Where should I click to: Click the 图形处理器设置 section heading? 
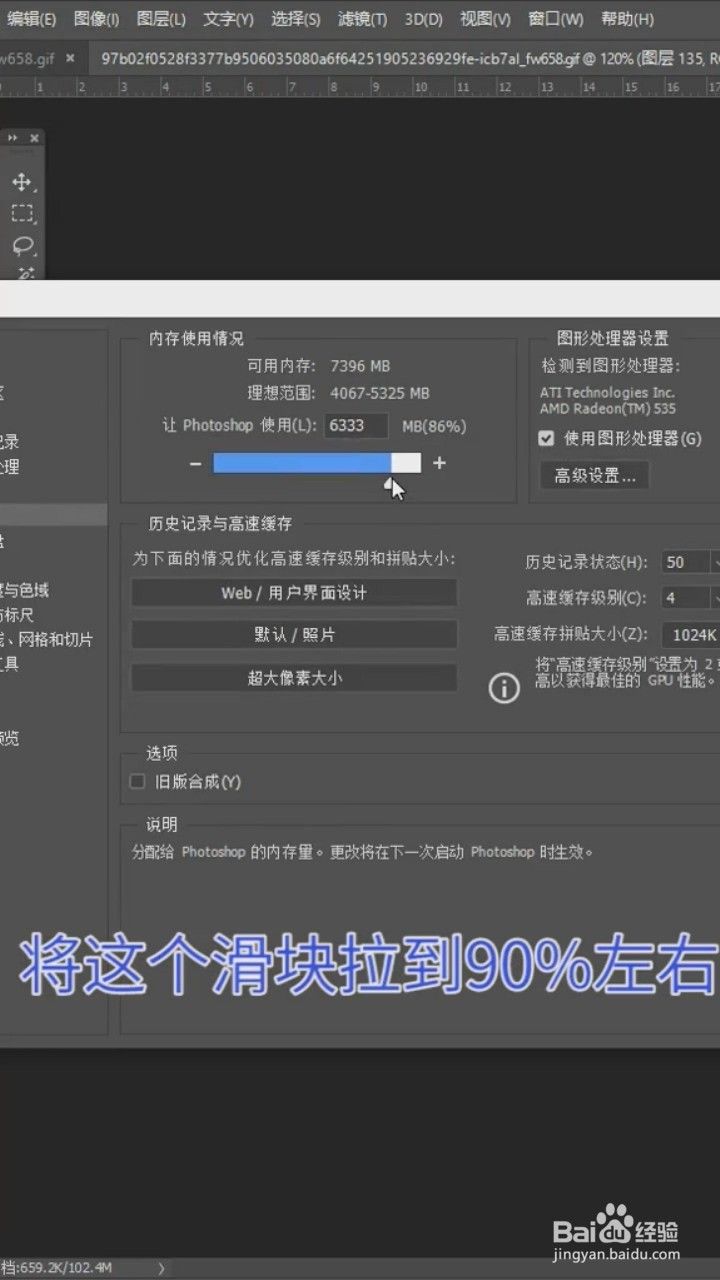coord(612,338)
